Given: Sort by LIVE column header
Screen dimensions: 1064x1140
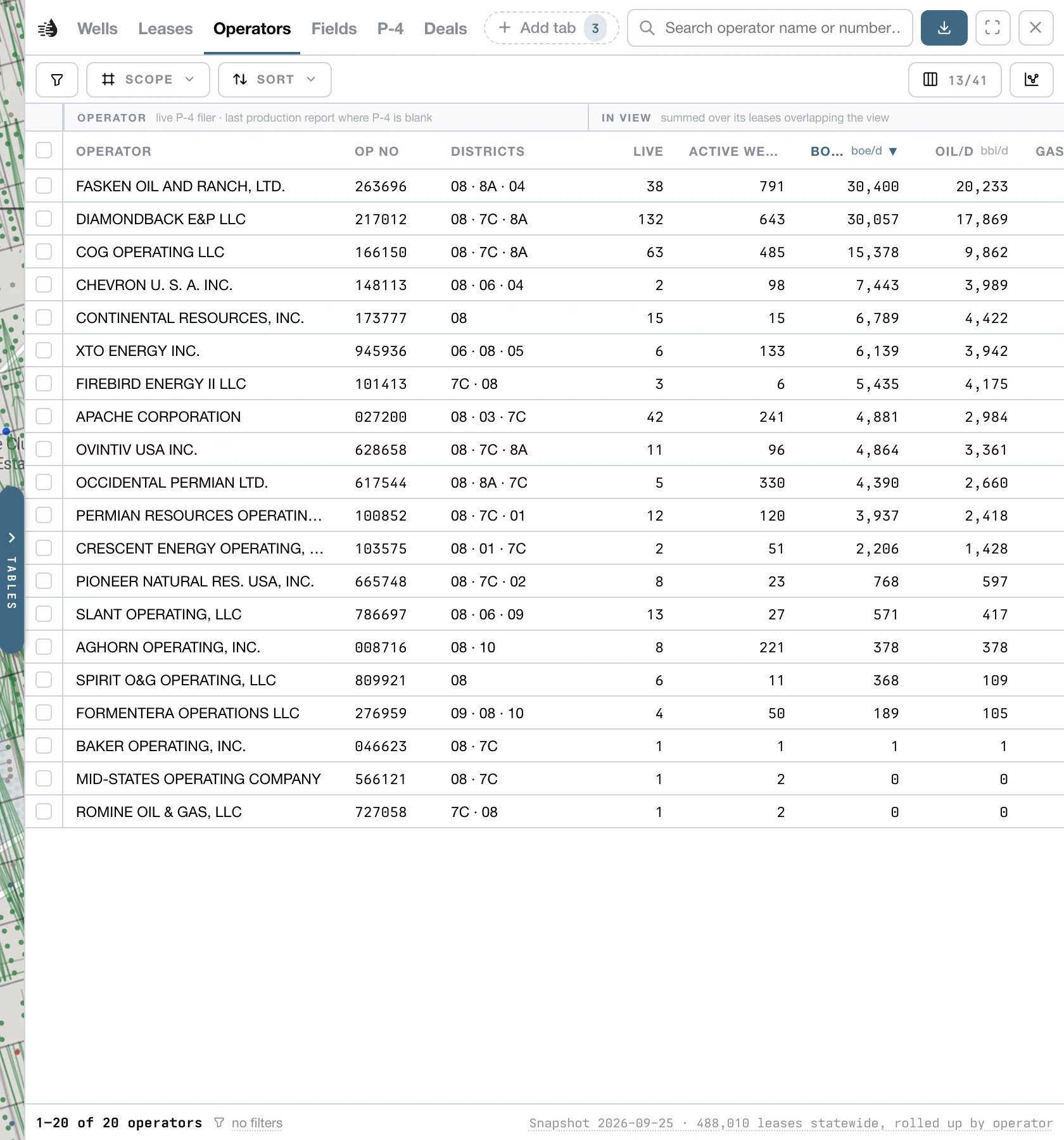Looking at the screenshot, I should tap(648, 151).
